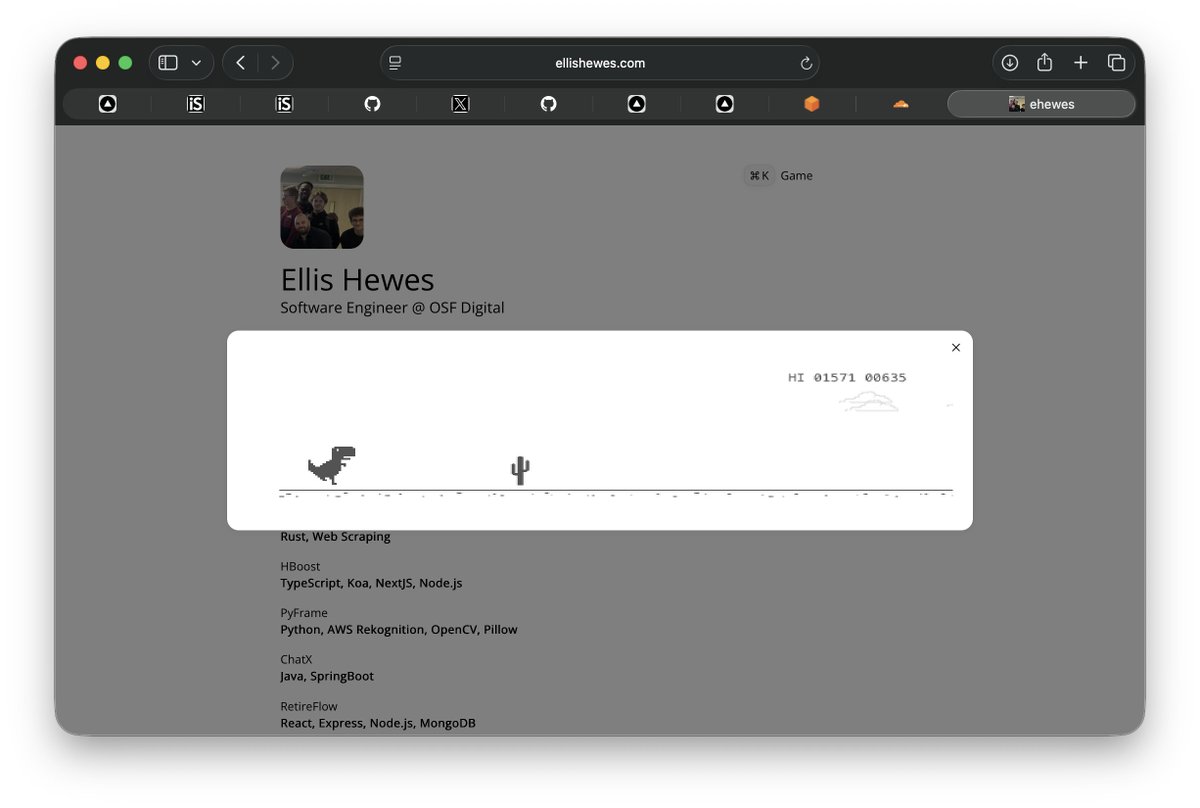Click the Java, SpringBoot line
The image size is (1200, 808).
(327, 677)
